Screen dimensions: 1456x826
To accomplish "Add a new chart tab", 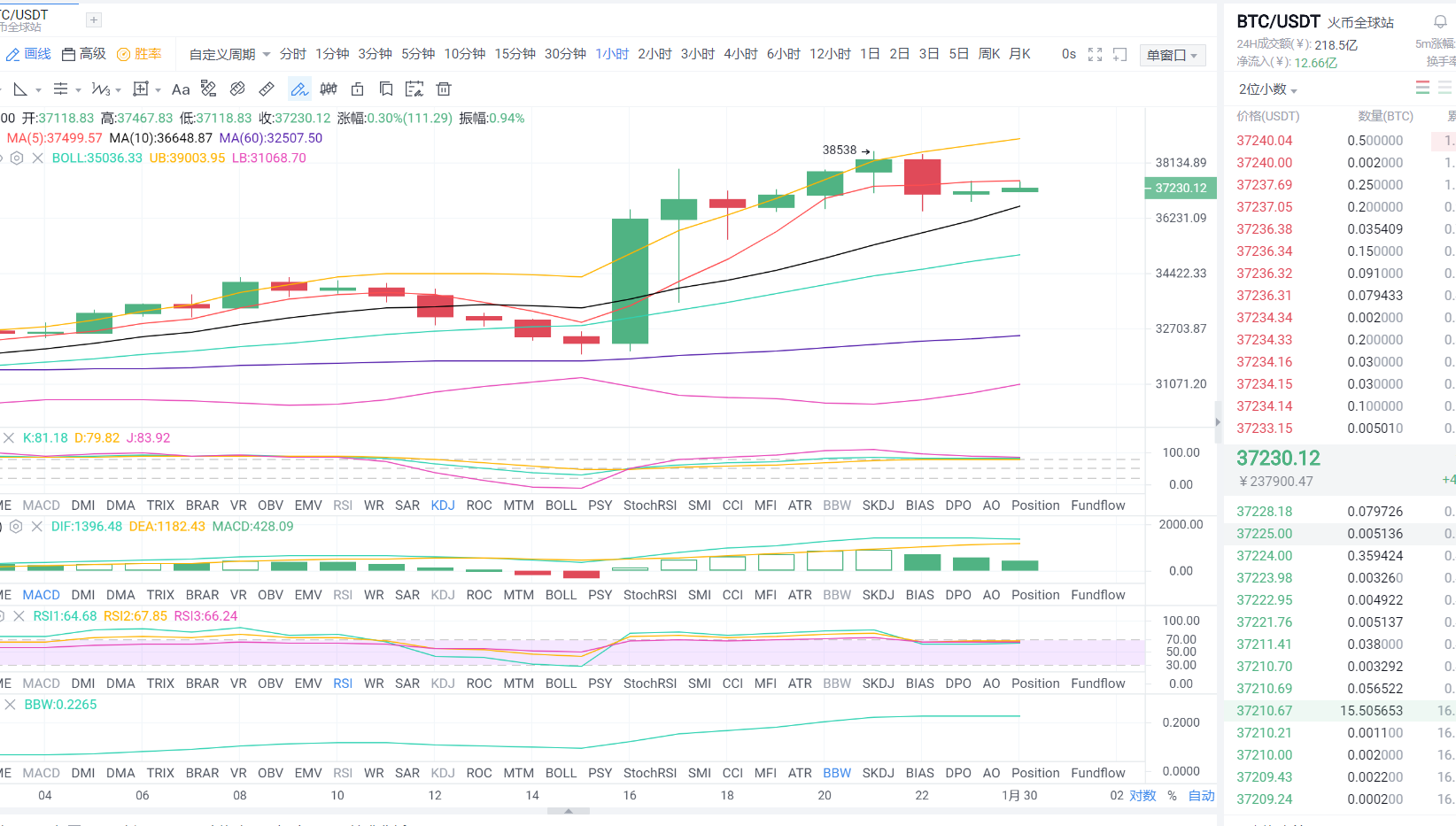I will (94, 19).
